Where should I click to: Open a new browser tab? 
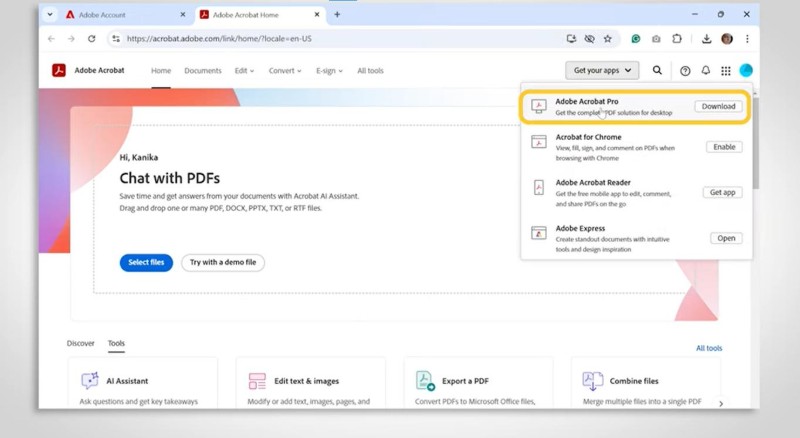[337, 15]
